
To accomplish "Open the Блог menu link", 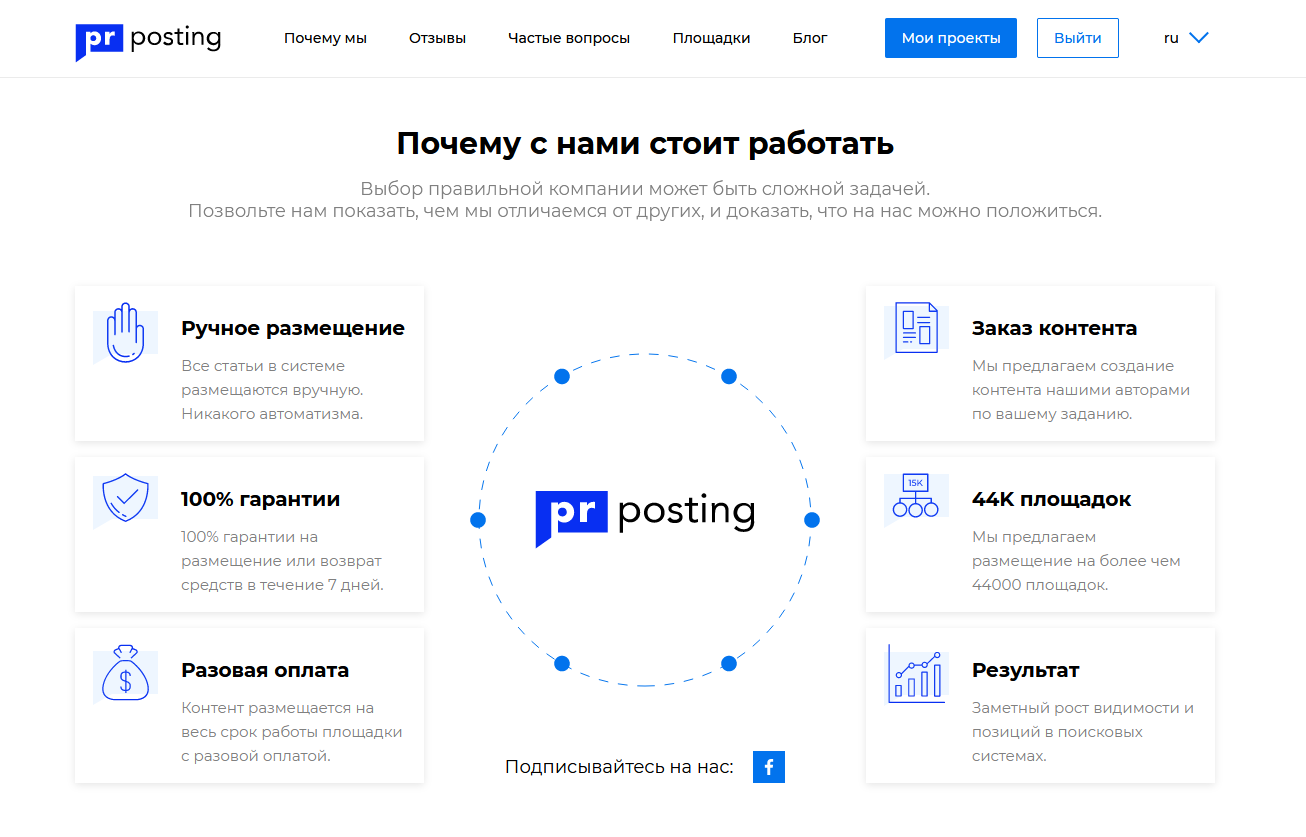I will [810, 38].
